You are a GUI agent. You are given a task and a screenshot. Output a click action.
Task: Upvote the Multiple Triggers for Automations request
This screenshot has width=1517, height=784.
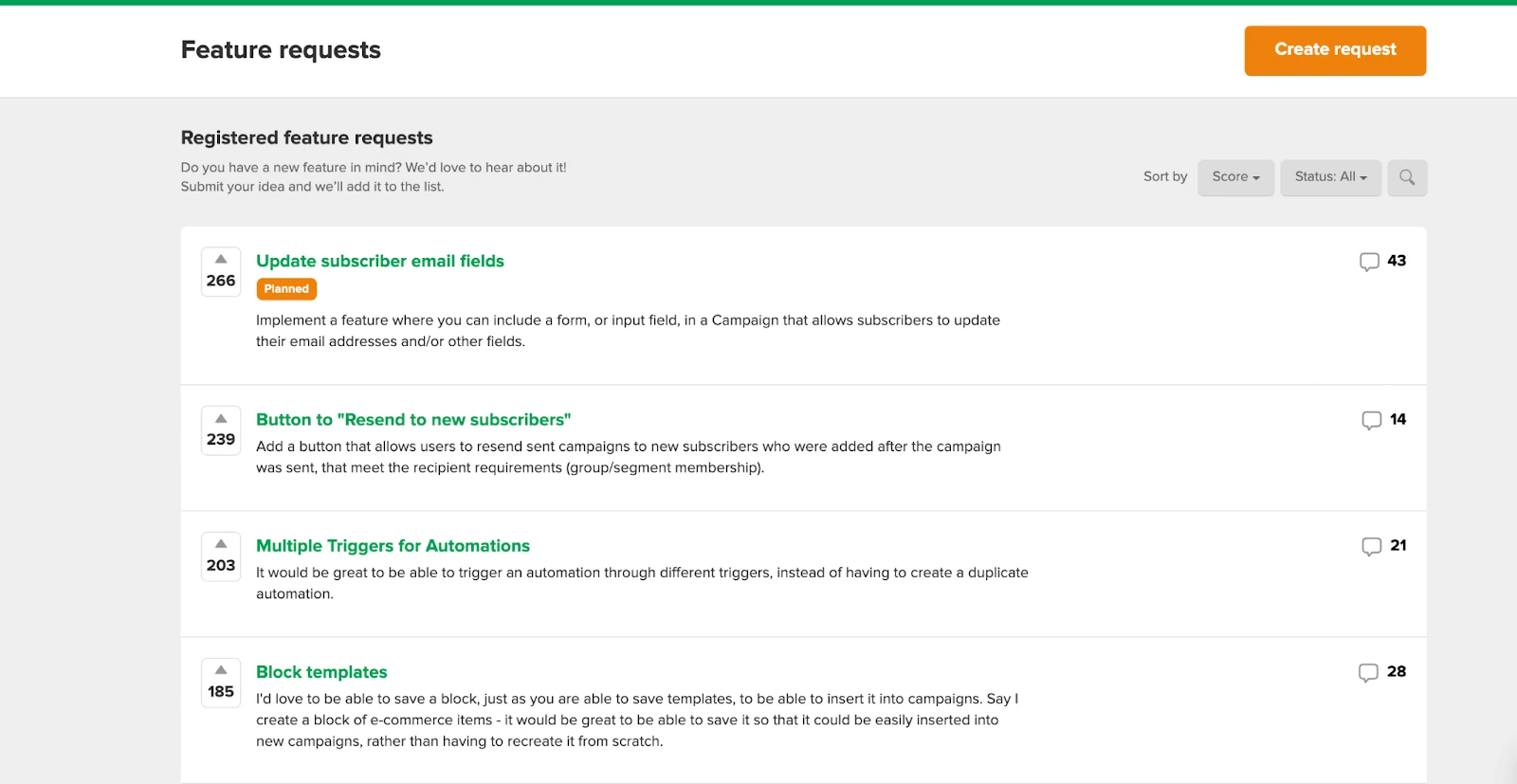tap(221, 544)
